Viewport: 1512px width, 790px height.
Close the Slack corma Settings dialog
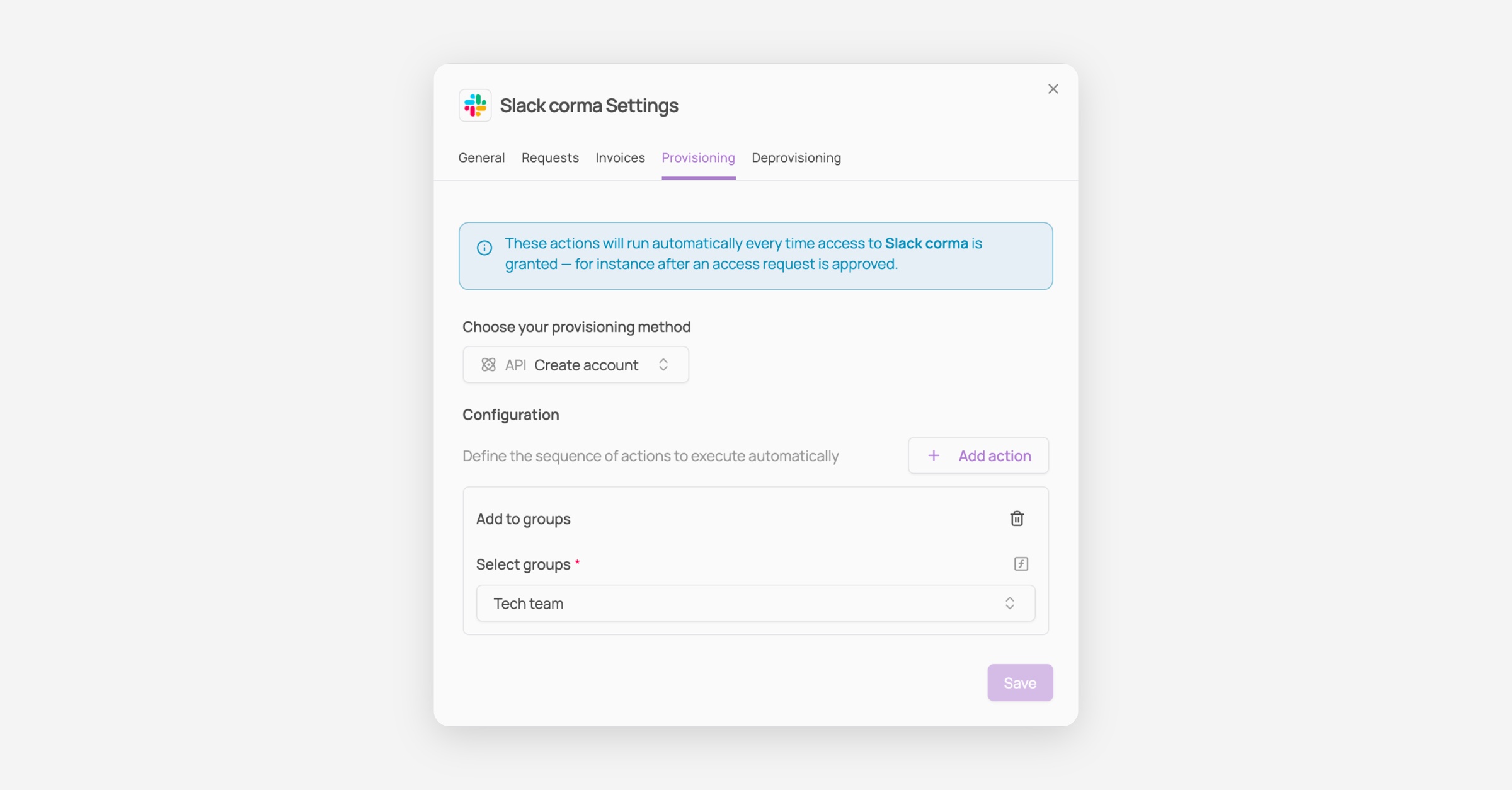point(1053,89)
